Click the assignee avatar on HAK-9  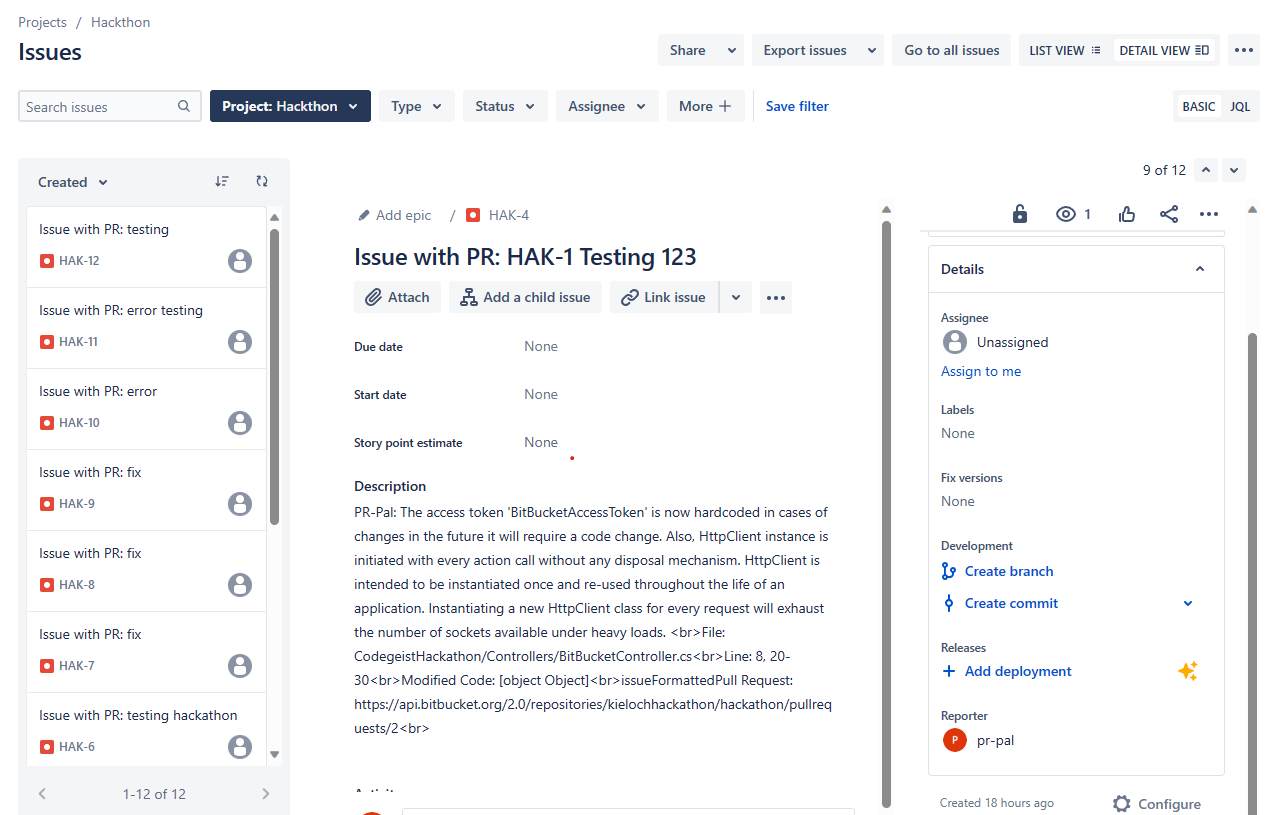click(240, 504)
